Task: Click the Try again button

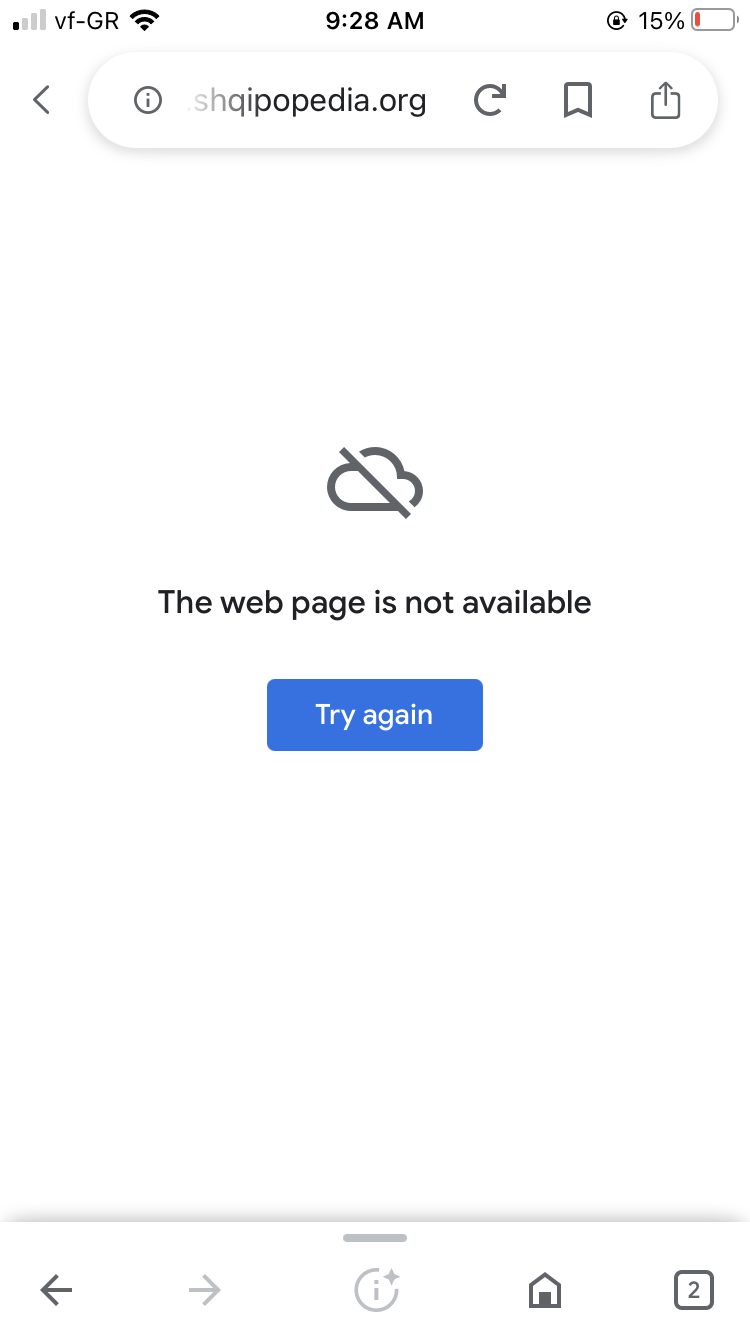Action: point(375,715)
